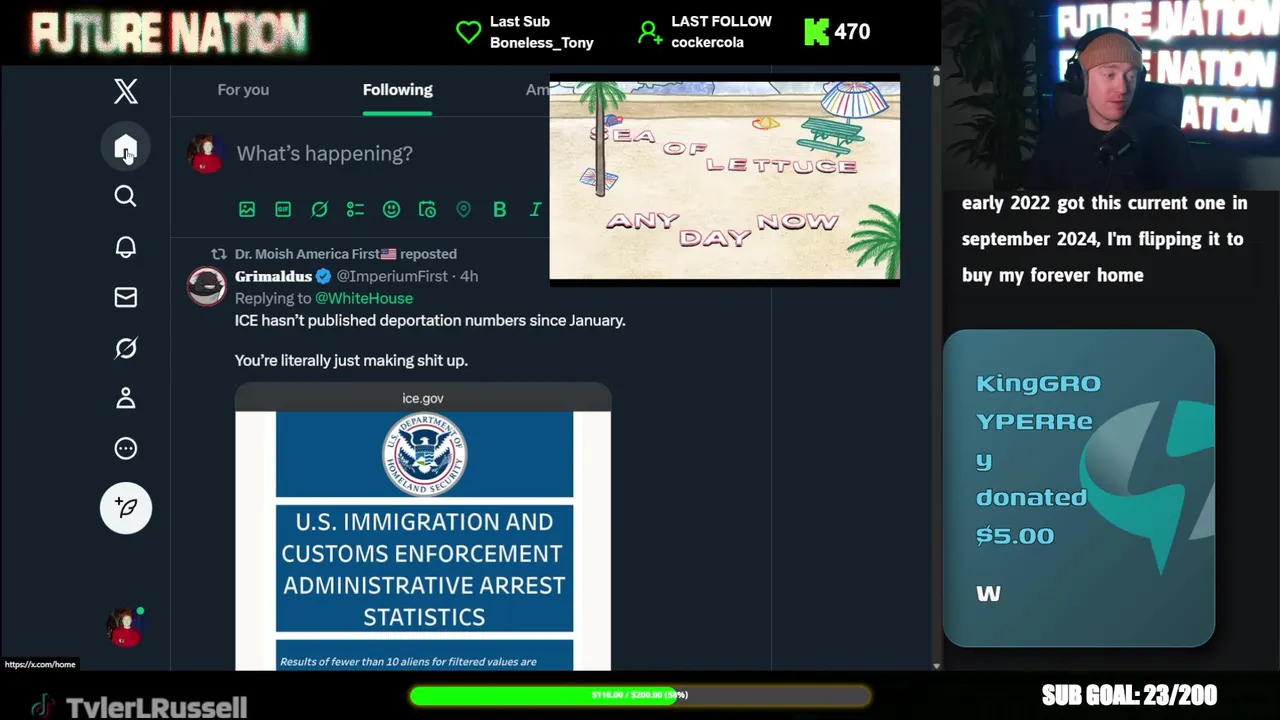Click the location tag icon
Screen dimensions: 1280x720
[x=463, y=209]
